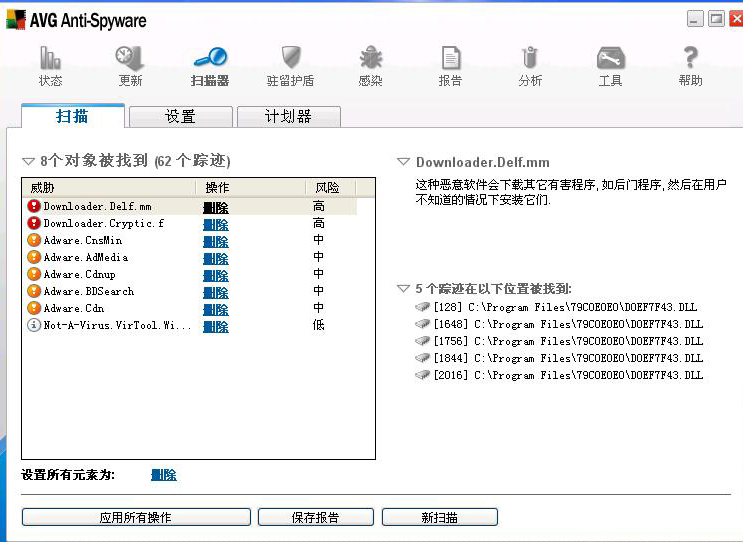Click the memory chip icon beside trace [1648]
Screen dimensions: 743x542
(x=422, y=324)
